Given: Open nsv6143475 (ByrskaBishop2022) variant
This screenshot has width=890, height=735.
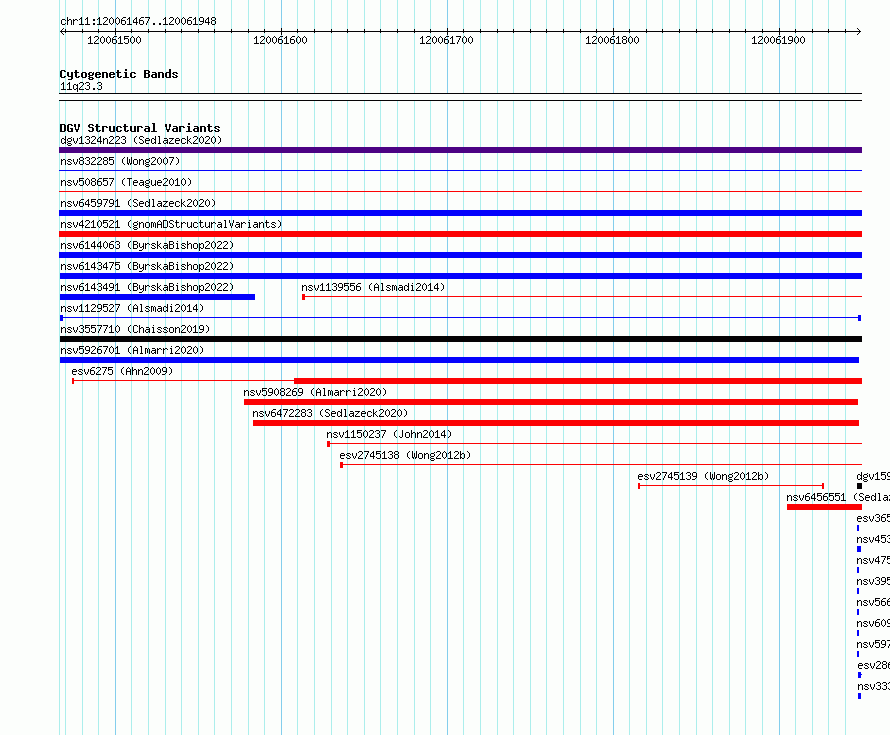Looking at the screenshot, I should (x=147, y=266).
